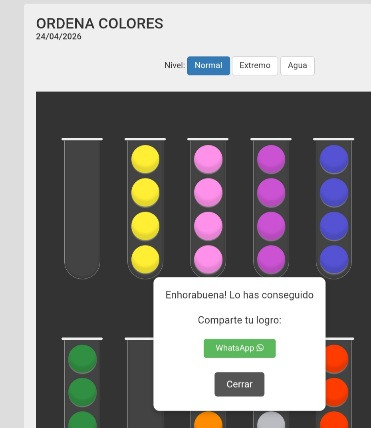
Task: Click the top red-orange ball
Action: (x=336, y=359)
